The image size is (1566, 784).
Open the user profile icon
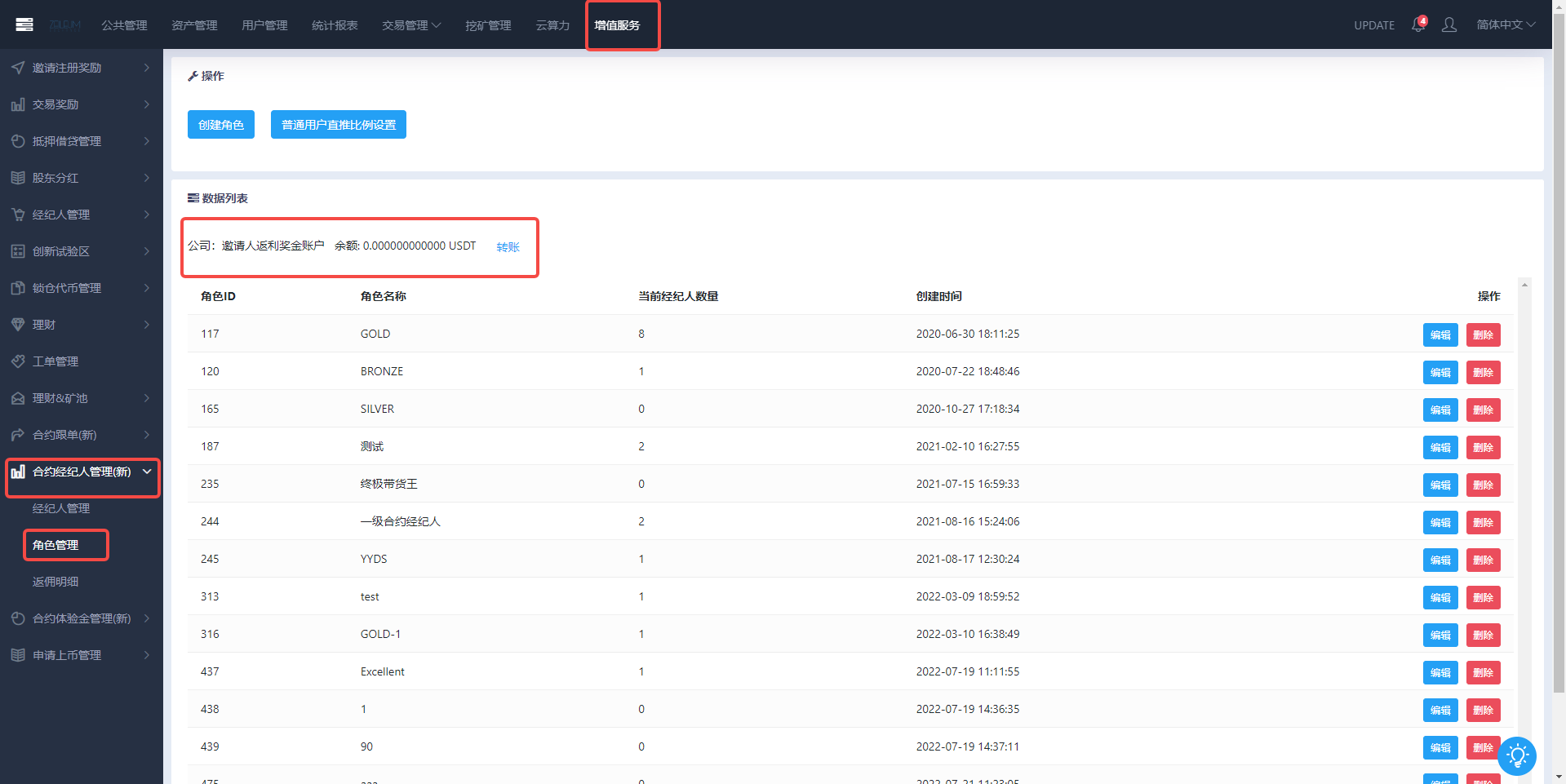[1449, 24]
